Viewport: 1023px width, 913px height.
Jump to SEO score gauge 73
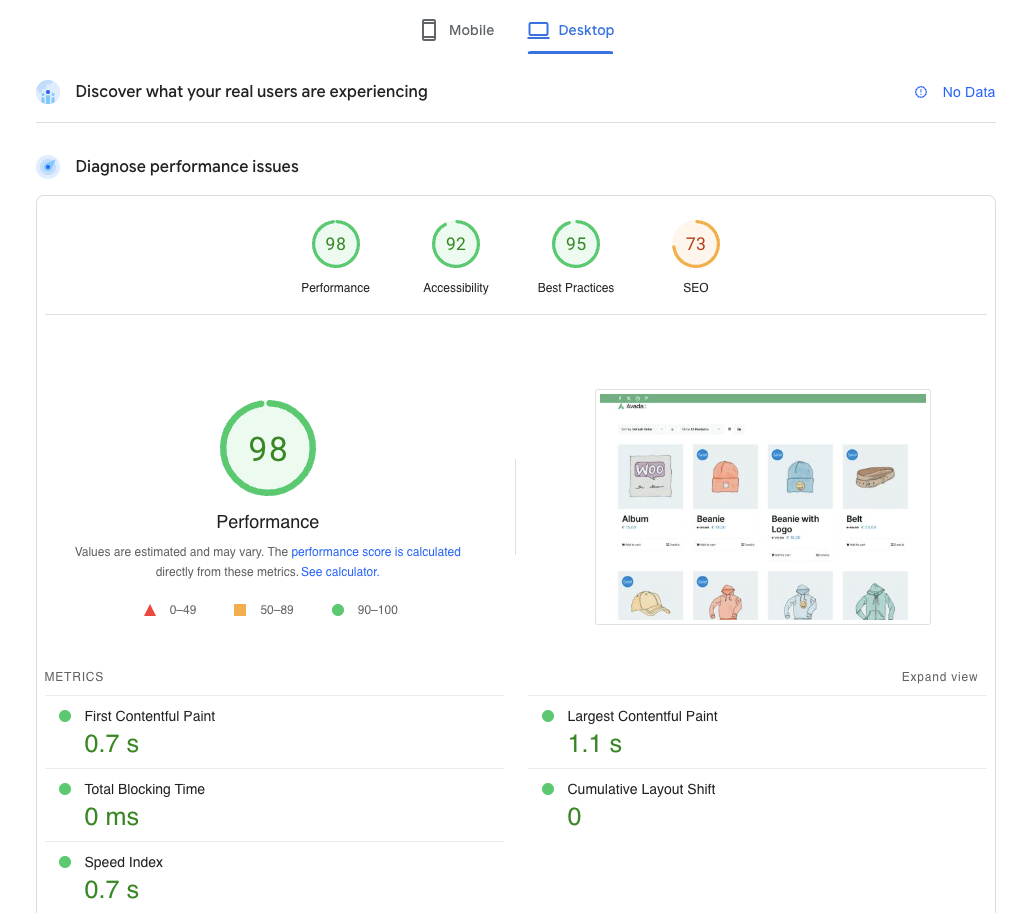(x=695, y=244)
